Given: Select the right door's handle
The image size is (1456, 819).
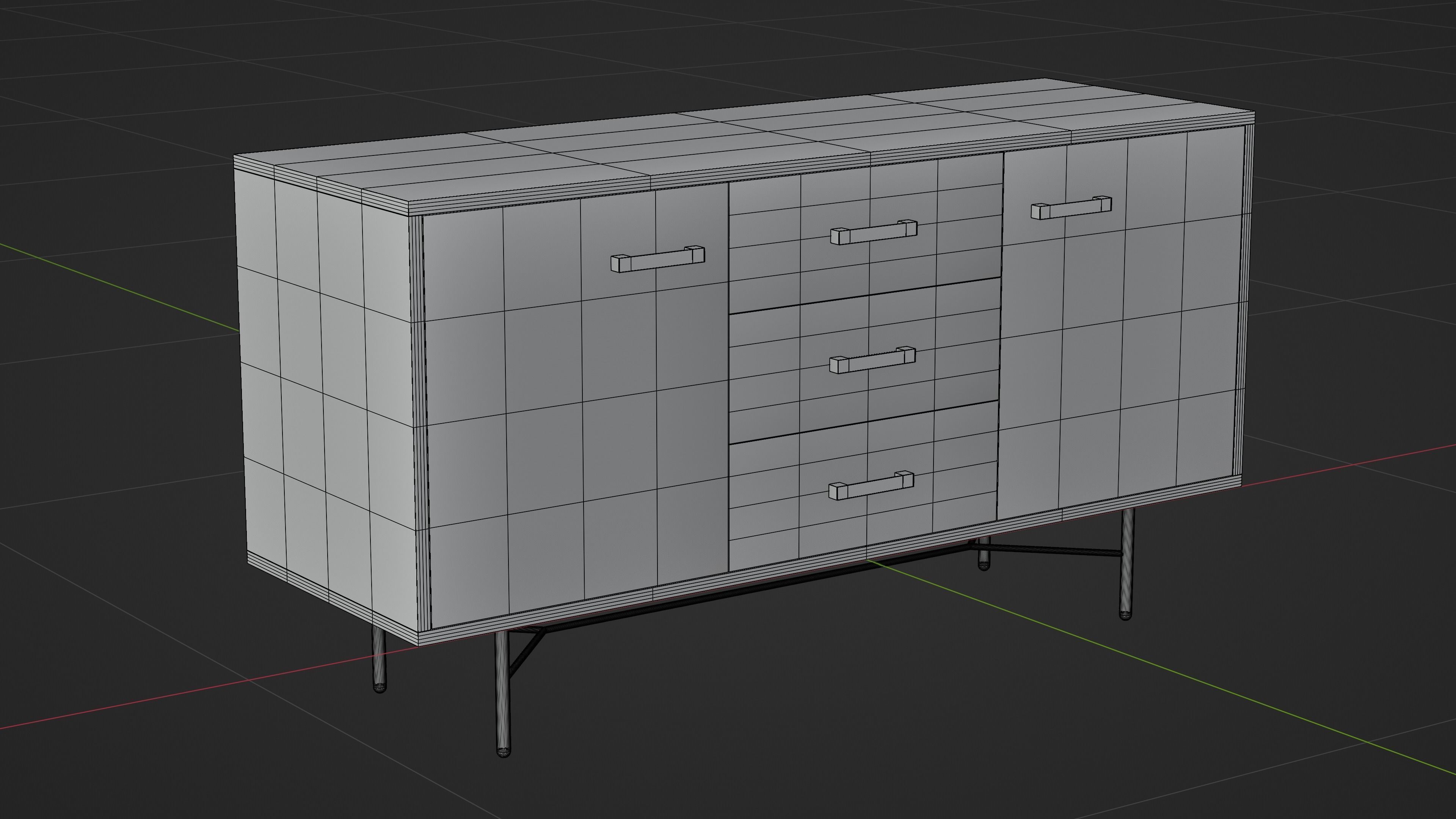Looking at the screenshot, I should pos(1071,207).
